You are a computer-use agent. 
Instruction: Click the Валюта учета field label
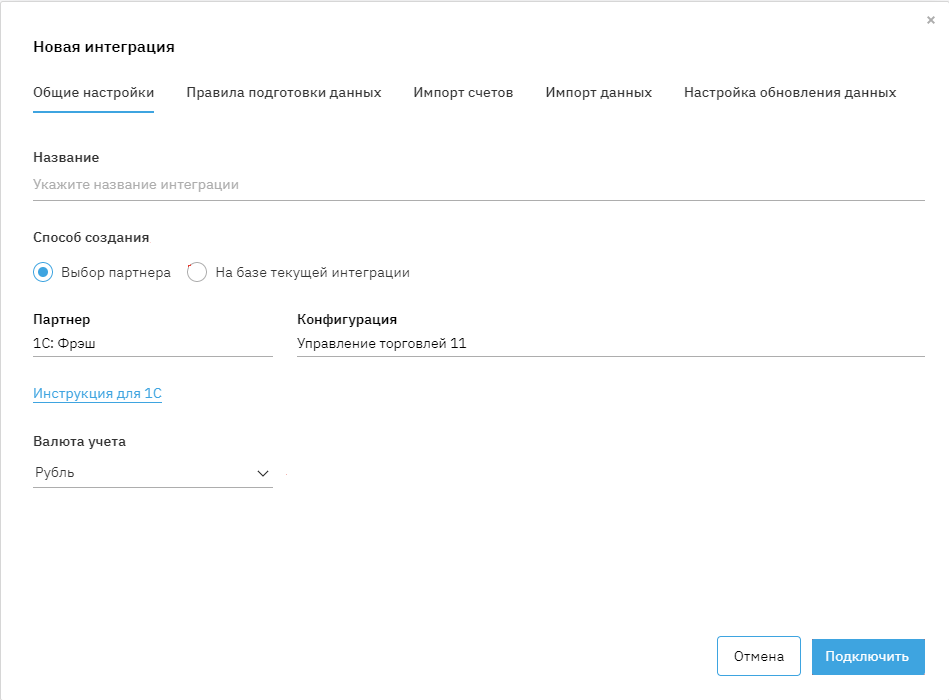(80, 441)
